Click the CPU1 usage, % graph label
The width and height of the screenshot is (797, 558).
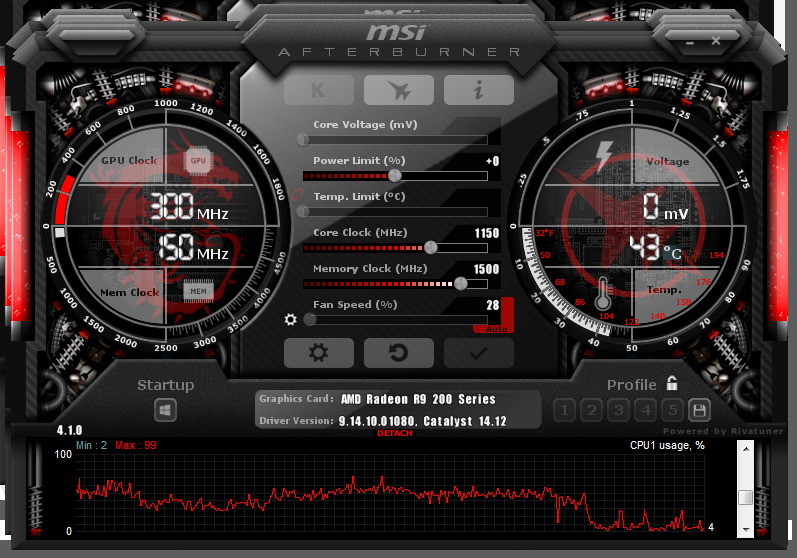coord(667,445)
